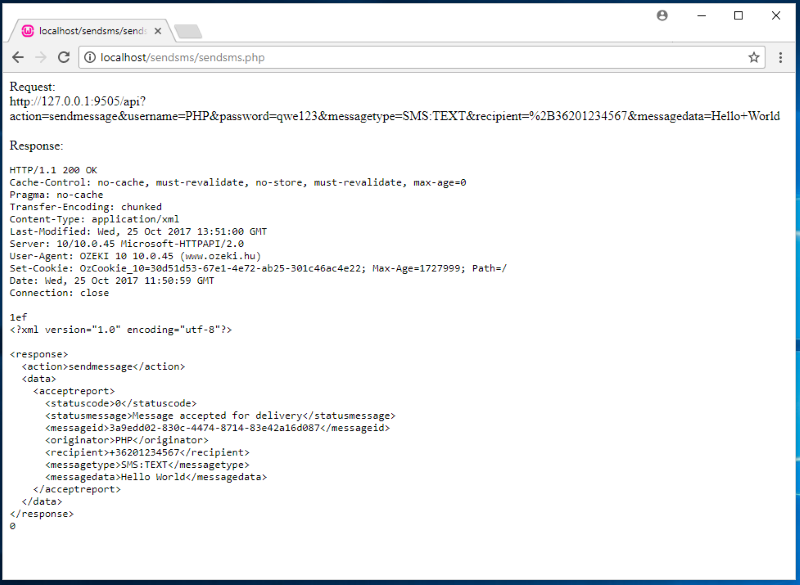Image resolution: width=800 pixels, height=585 pixels.
Task: Click the Set-Cookie OzCookie_10 line
Action: [258, 268]
